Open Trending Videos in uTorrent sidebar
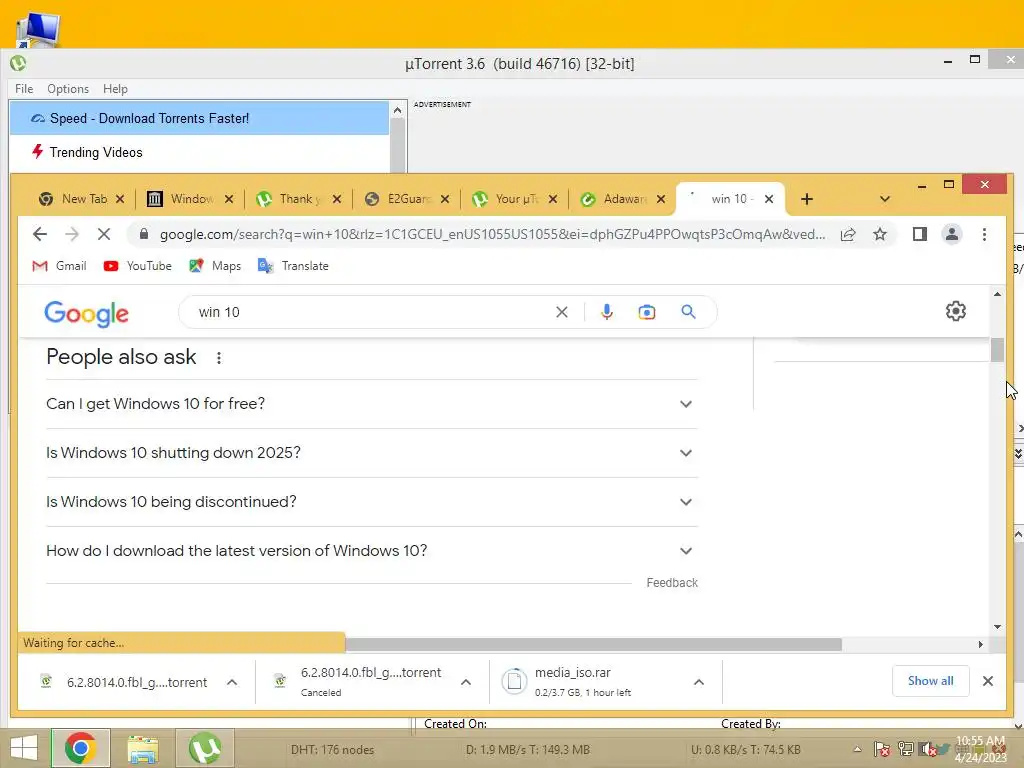Image resolution: width=1024 pixels, height=768 pixels. tap(95, 152)
